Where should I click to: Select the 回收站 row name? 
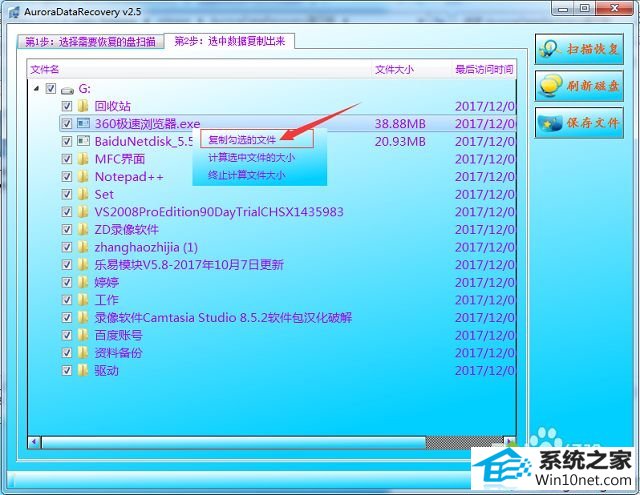113,106
